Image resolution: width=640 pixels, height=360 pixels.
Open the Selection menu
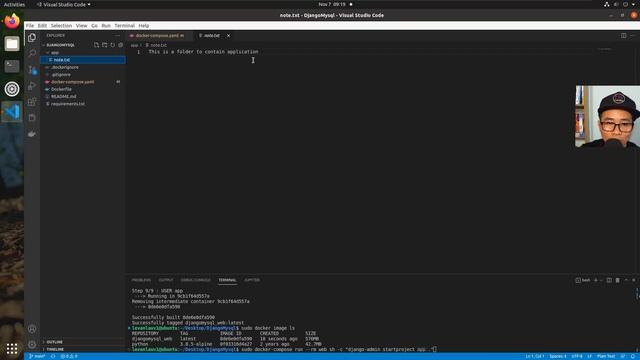(x=61, y=25)
